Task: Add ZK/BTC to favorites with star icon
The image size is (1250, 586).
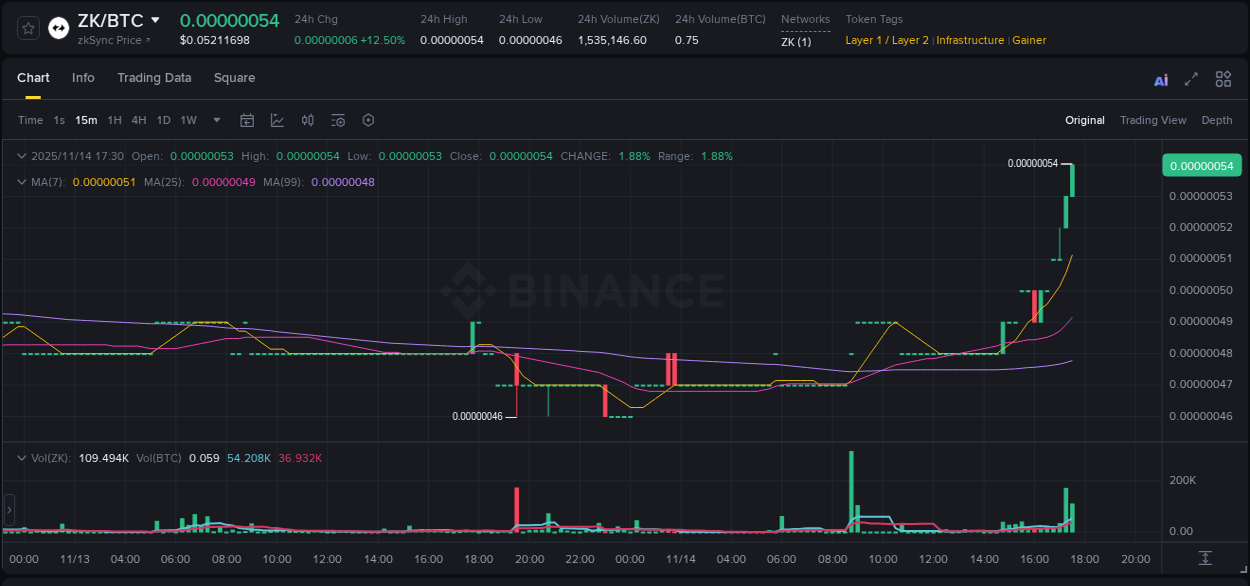Action: 26,27
